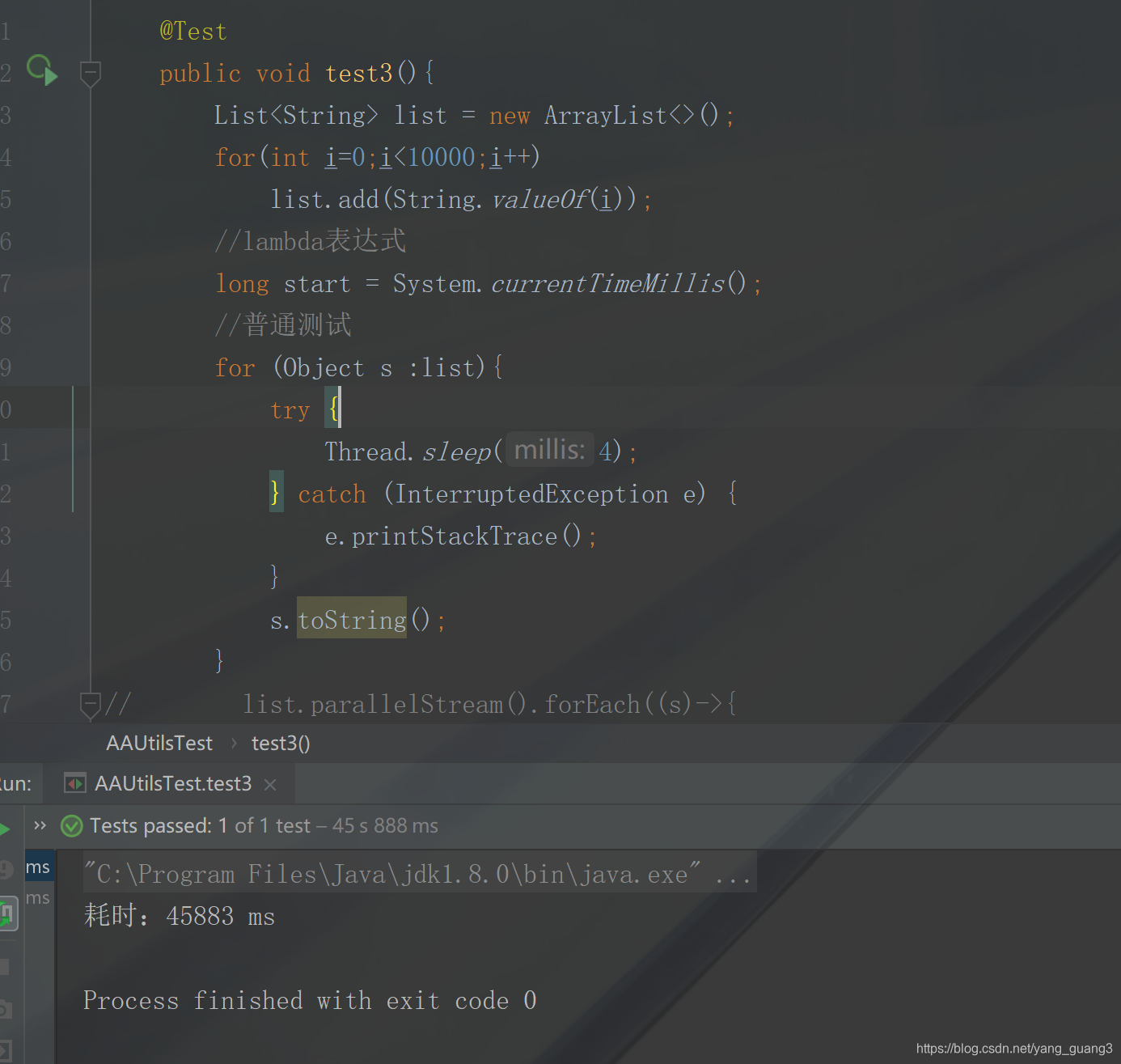Click currentTimeMillis call
Image resolution: width=1121 pixels, height=1064 pixels.
[607, 283]
